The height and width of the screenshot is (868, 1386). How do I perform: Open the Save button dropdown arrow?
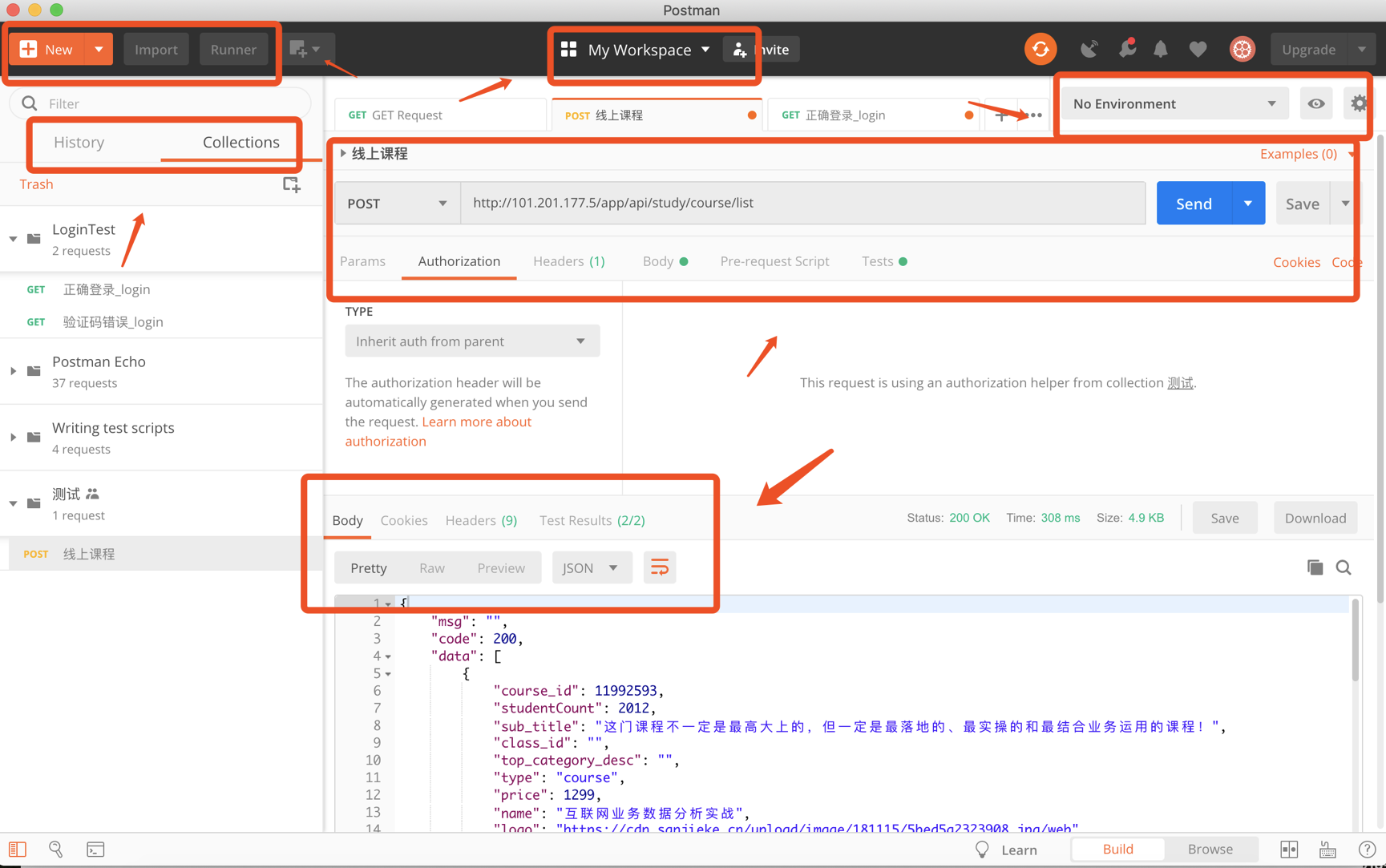(x=1345, y=204)
